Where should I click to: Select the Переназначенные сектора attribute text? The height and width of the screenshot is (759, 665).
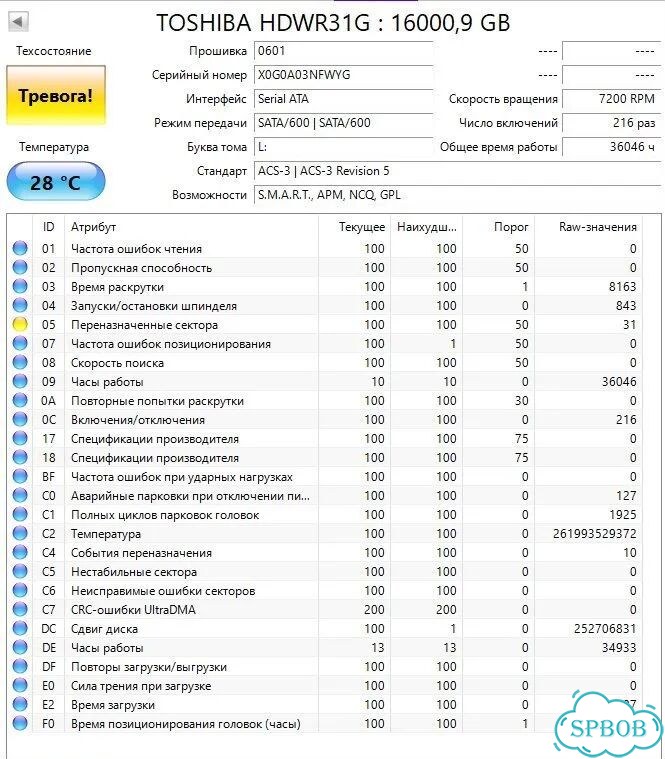[144, 325]
